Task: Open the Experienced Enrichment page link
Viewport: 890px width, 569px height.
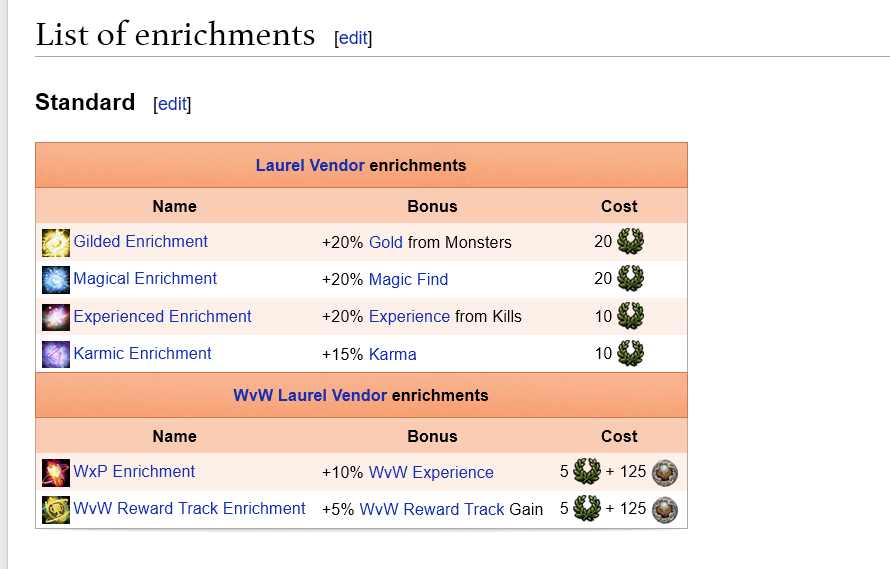Action: pyautogui.click(x=162, y=316)
